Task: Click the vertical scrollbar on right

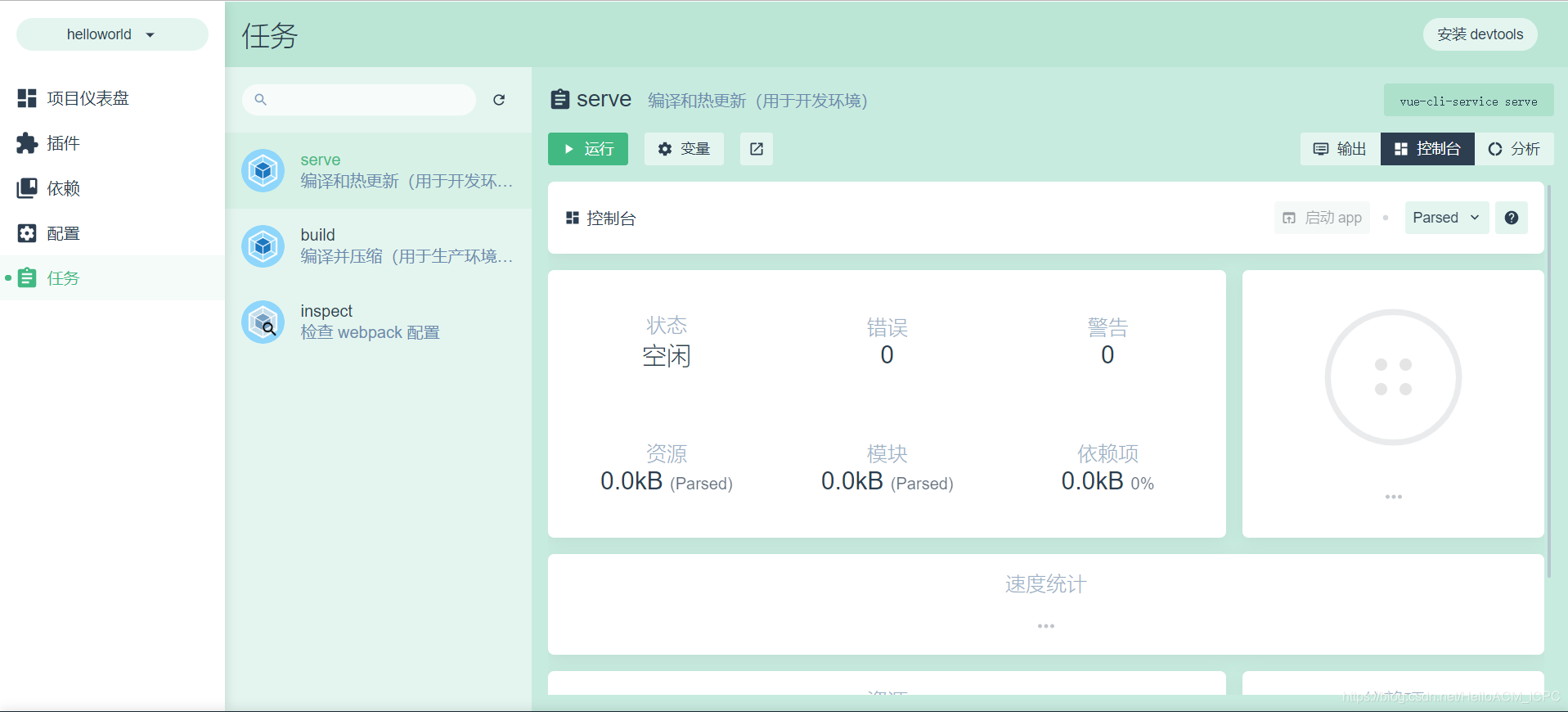Action: [1548, 381]
